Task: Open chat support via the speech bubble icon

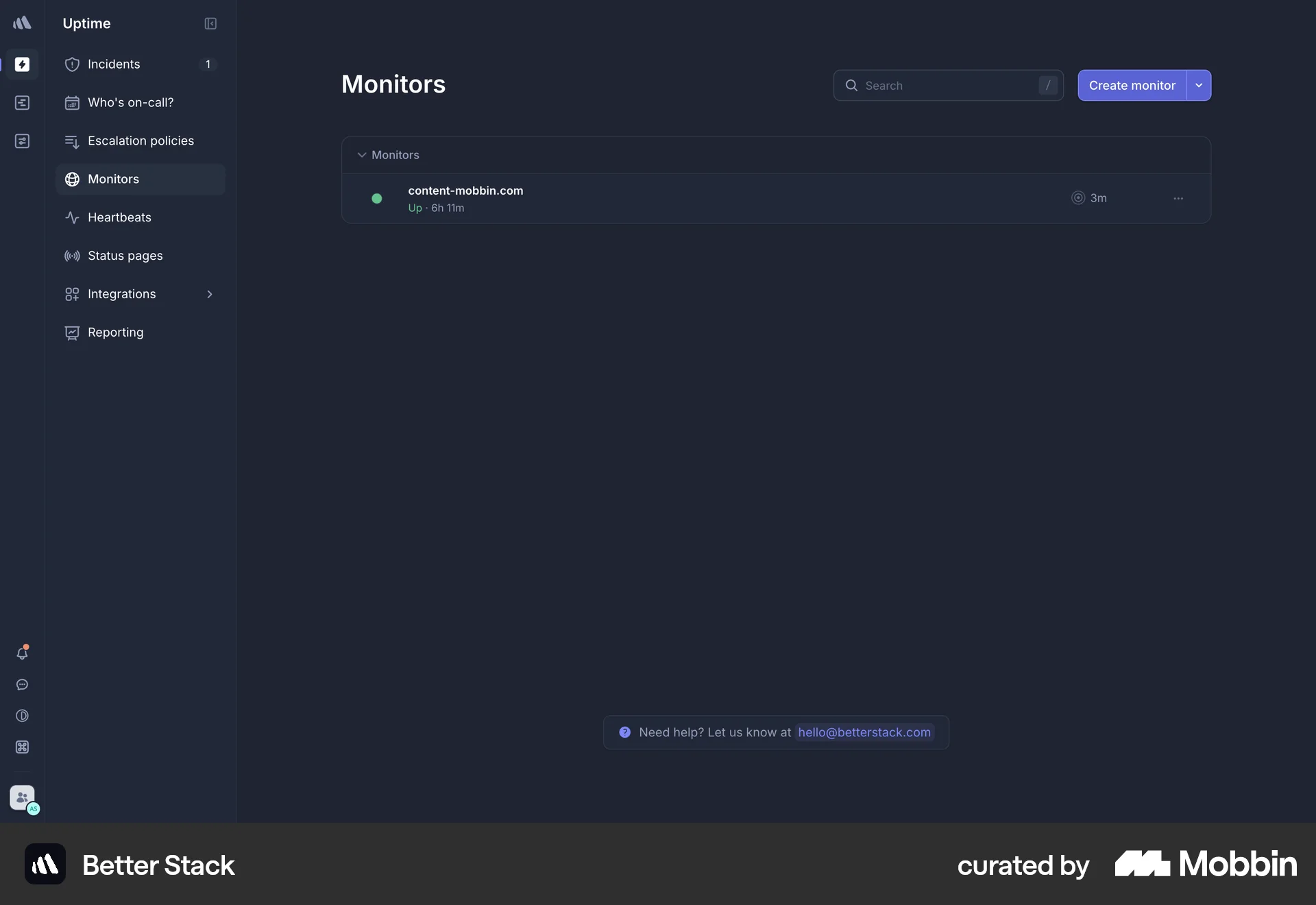Action: coord(23,685)
